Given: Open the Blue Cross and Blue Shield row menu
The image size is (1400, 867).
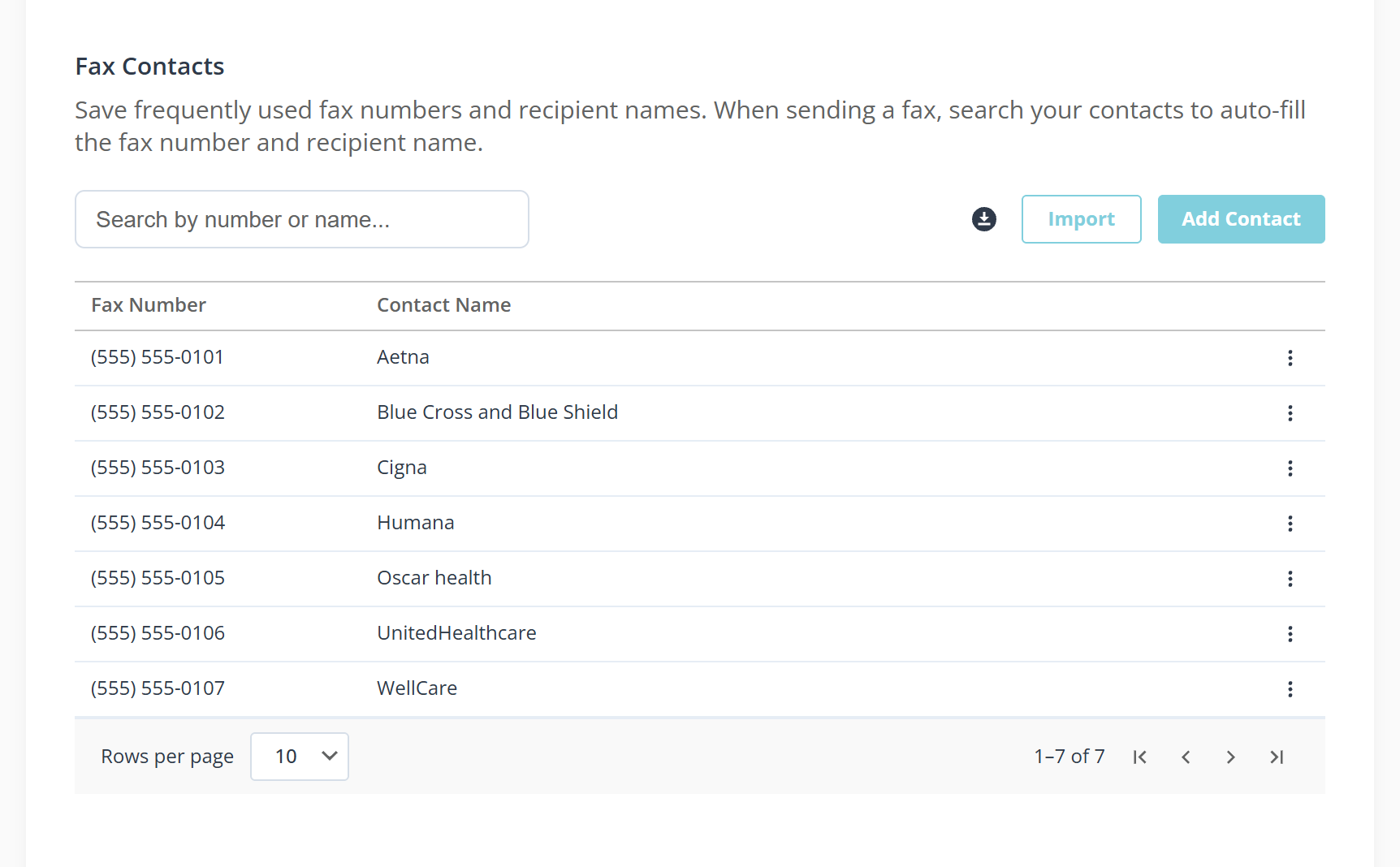Looking at the screenshot, I should pos(1290,413).
